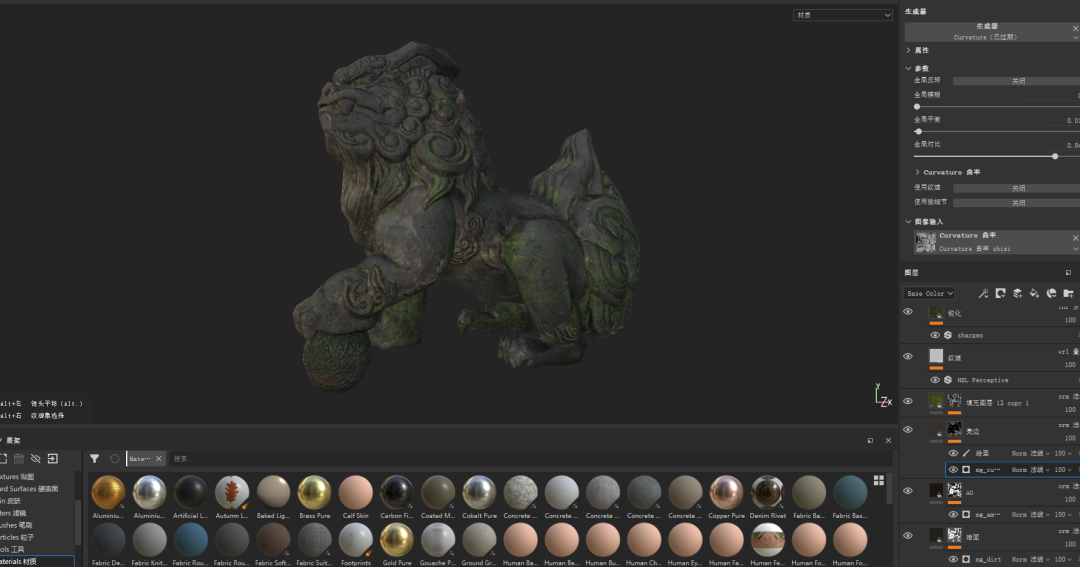Open the shelf filter funnel icon
1080x567 pixels.
pos(94,459)
